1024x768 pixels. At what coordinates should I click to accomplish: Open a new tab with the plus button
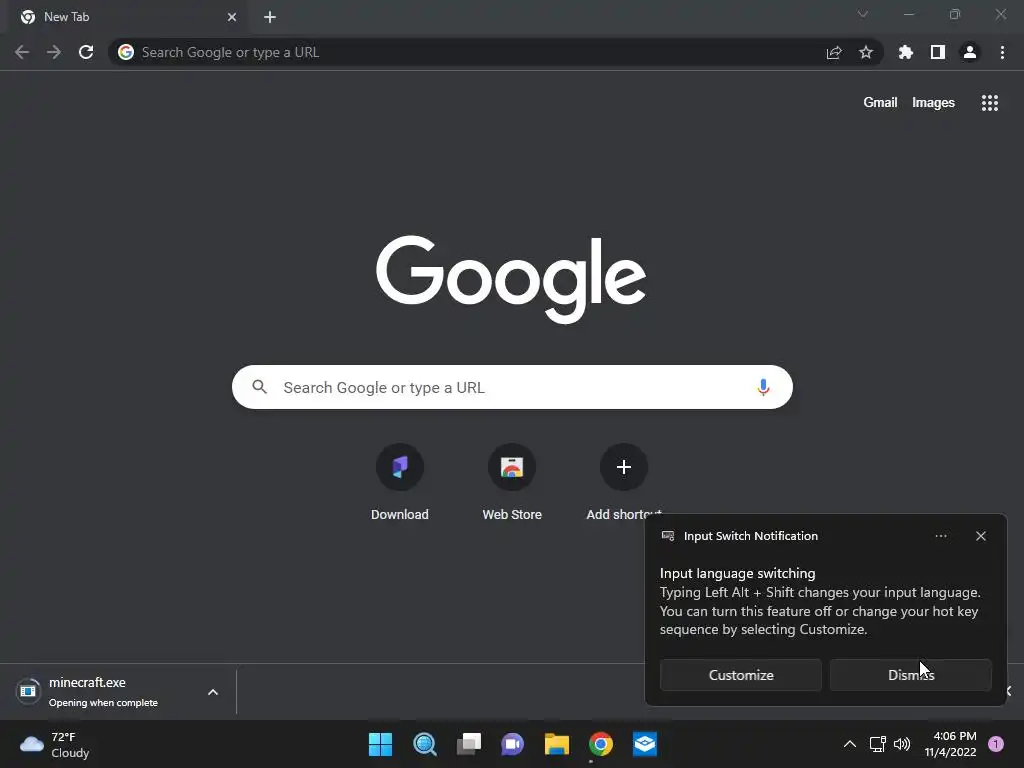(x=270, y=17)
